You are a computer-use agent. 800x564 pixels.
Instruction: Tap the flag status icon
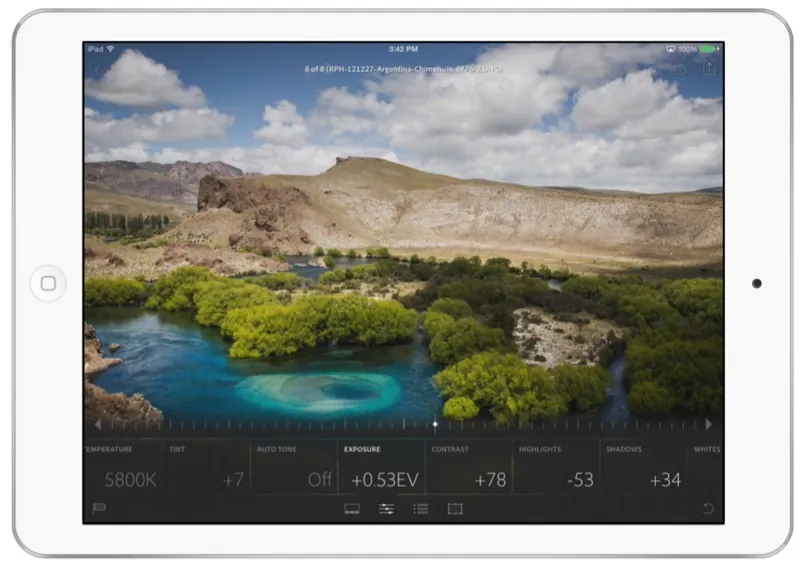coord(99,508)
